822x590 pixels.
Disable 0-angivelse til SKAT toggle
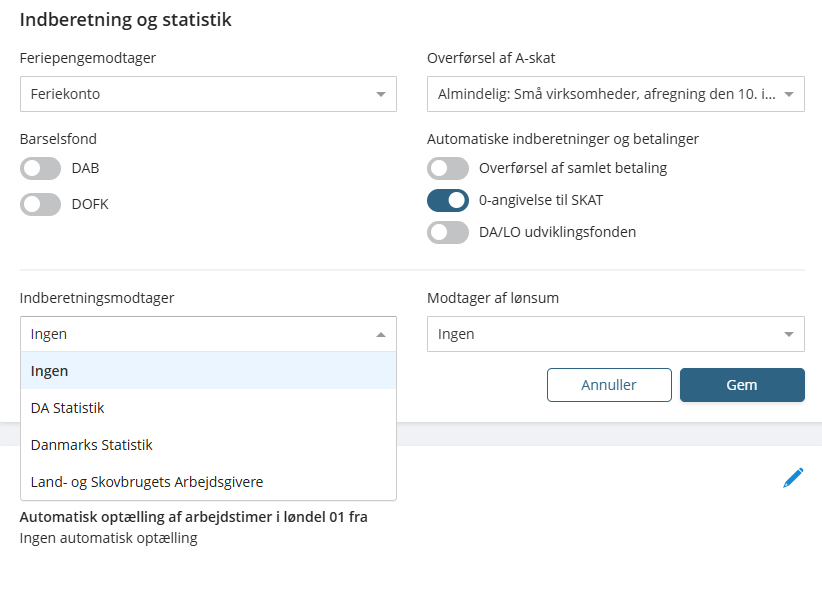pos(448,200)
